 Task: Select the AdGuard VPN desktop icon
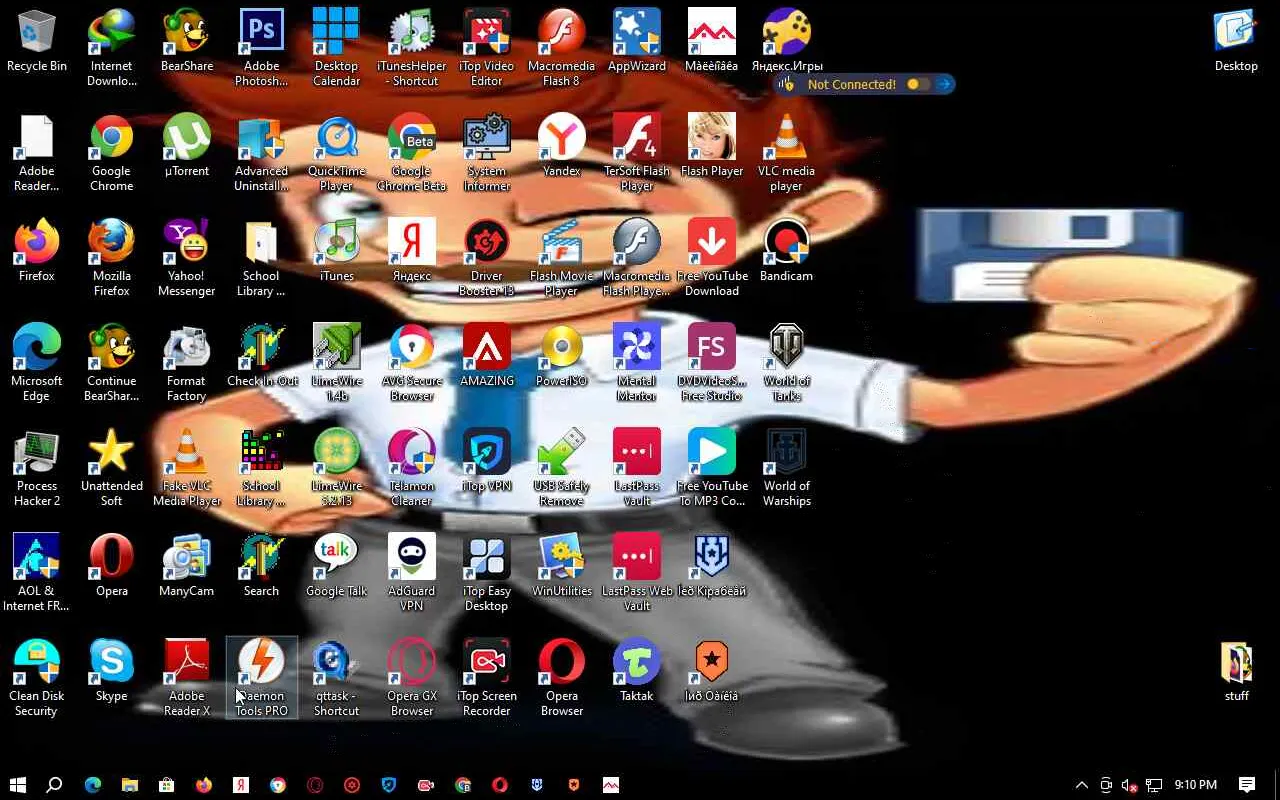(412, 573)
